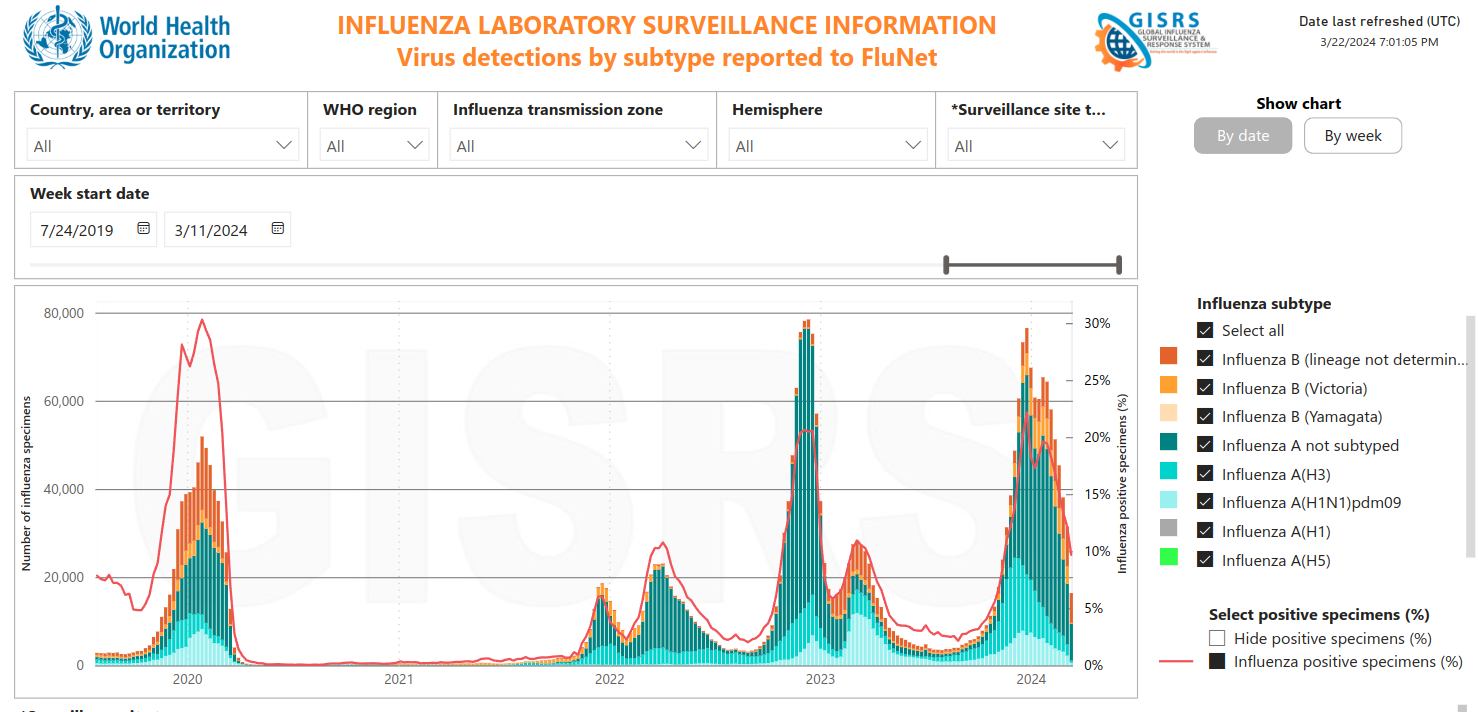Toggle the Select all subtype checkbox

pyautogui.click(x=1205, y=330)
